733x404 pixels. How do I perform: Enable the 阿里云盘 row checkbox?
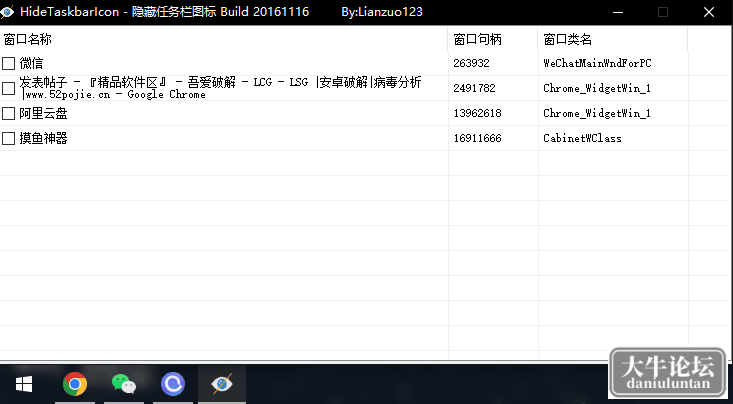click(x=8, y=113)
